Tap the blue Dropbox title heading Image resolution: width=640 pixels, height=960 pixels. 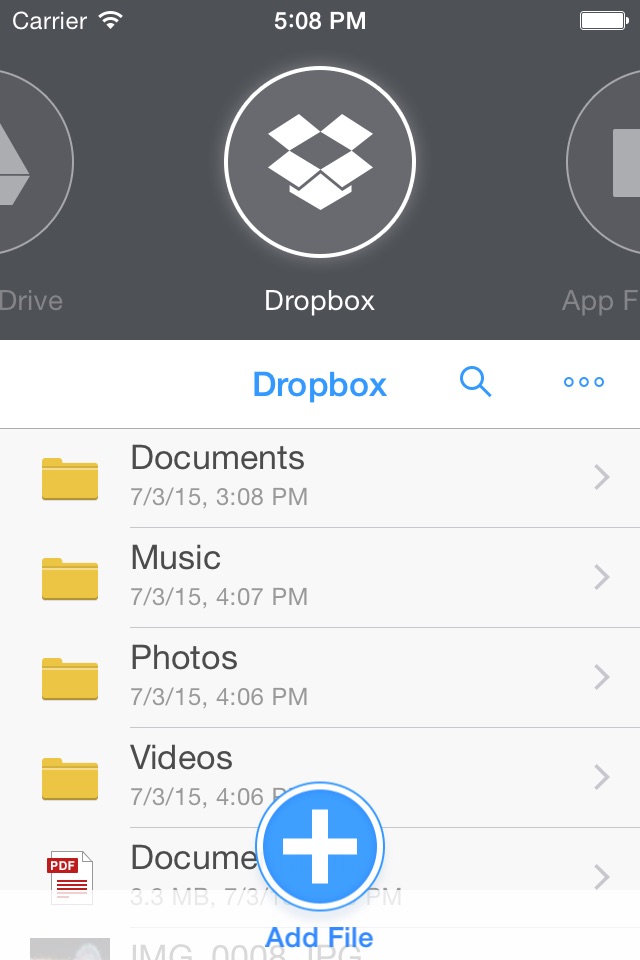point(320,384)
